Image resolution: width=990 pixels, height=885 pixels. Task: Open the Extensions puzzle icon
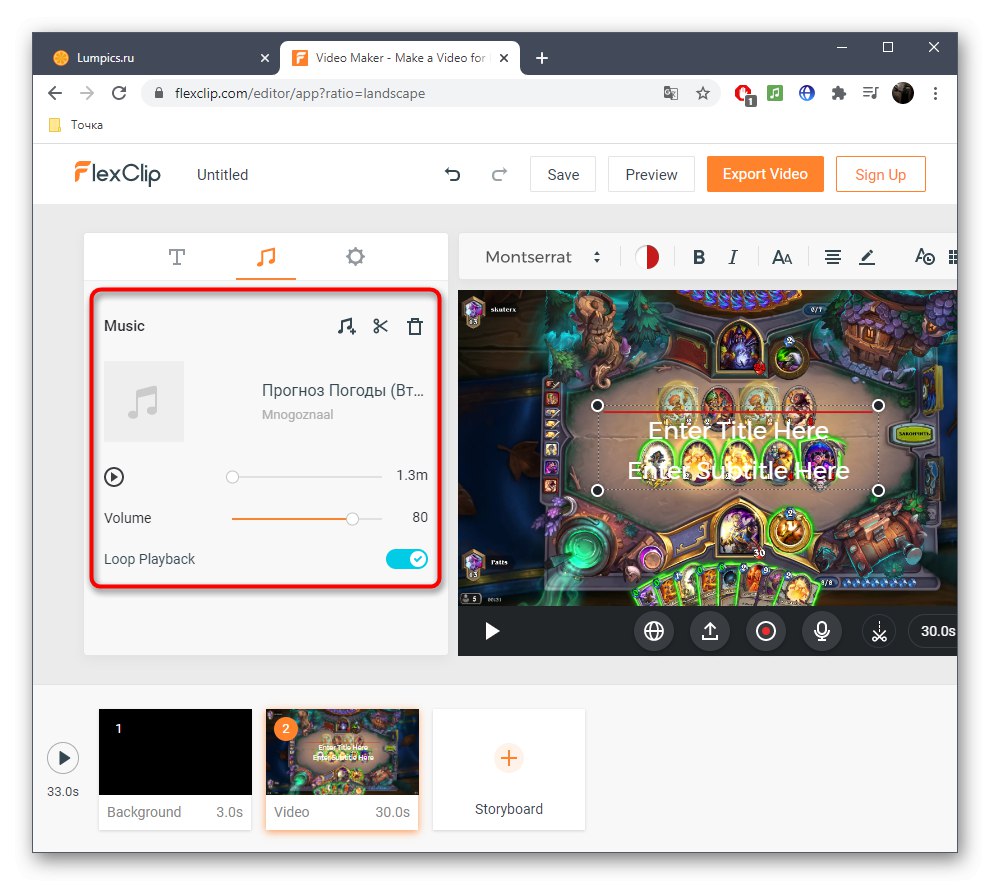(x=838, y=93)
